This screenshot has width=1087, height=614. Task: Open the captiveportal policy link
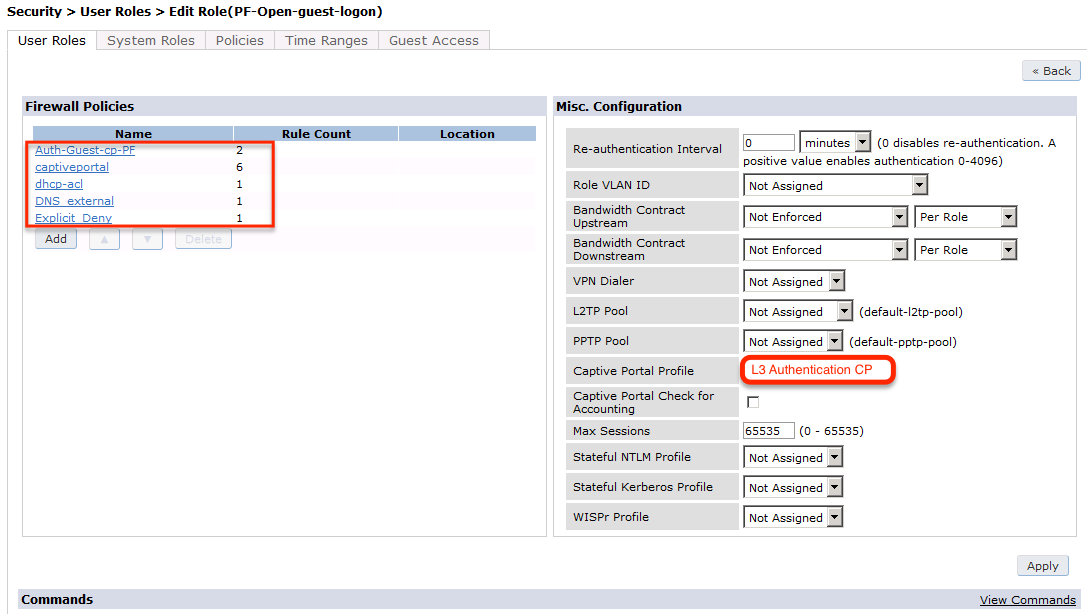[72, 168]
